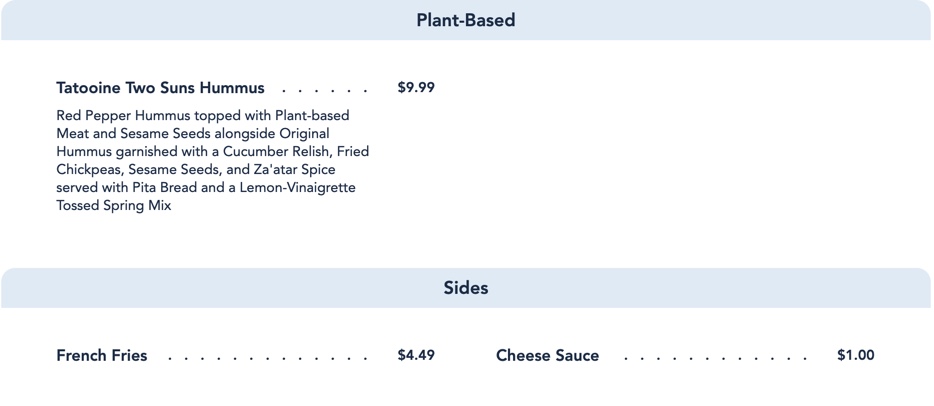Click "Chickpeas" word in hummus description
934x406 pixels.
85,170
